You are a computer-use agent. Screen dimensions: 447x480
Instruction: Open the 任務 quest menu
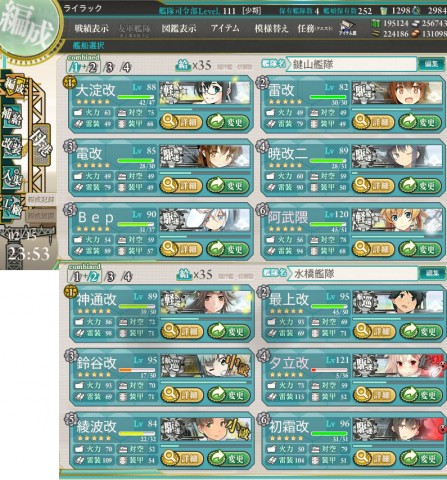coord(315,28)
